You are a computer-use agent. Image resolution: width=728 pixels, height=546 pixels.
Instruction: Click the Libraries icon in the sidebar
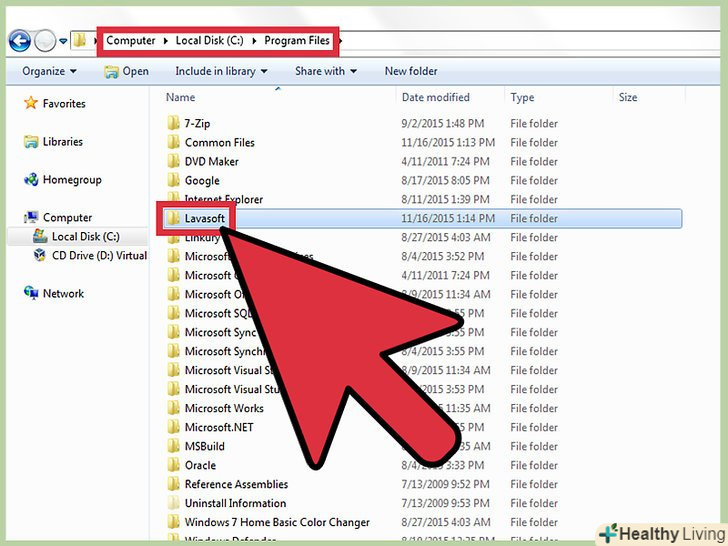(31, 142)
